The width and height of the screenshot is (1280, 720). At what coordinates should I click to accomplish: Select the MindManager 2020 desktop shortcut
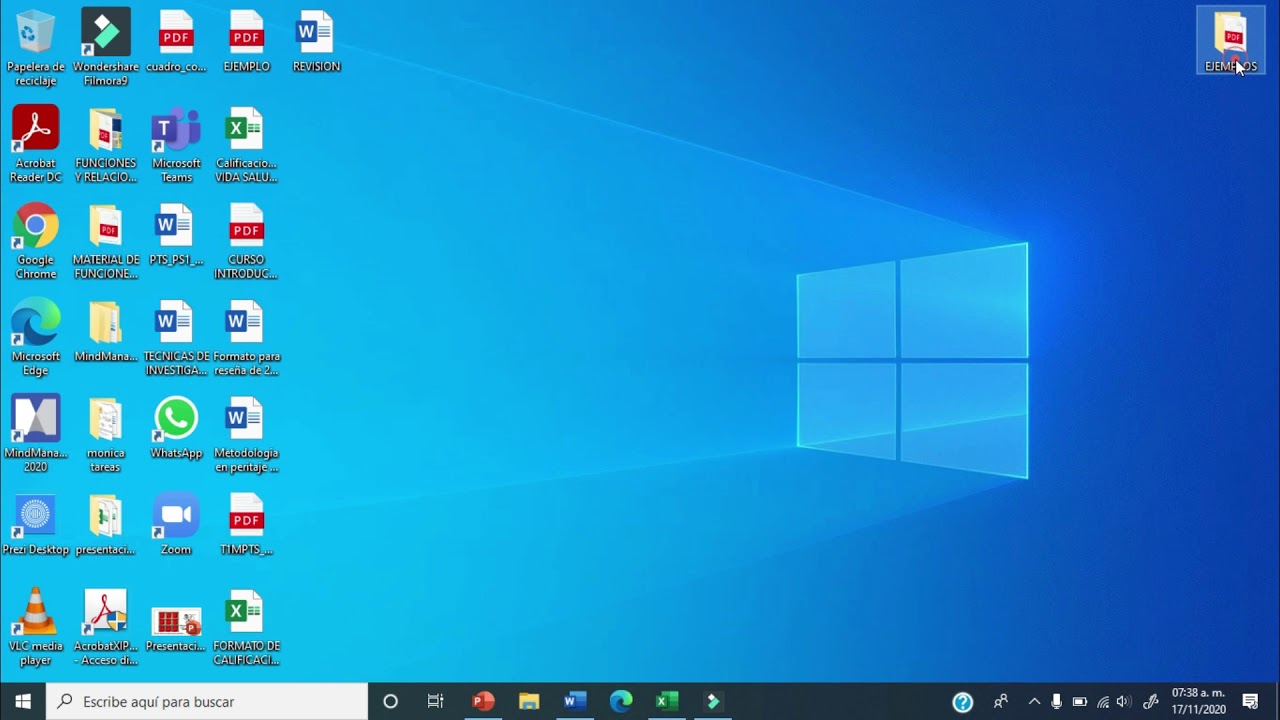(35, 435)
